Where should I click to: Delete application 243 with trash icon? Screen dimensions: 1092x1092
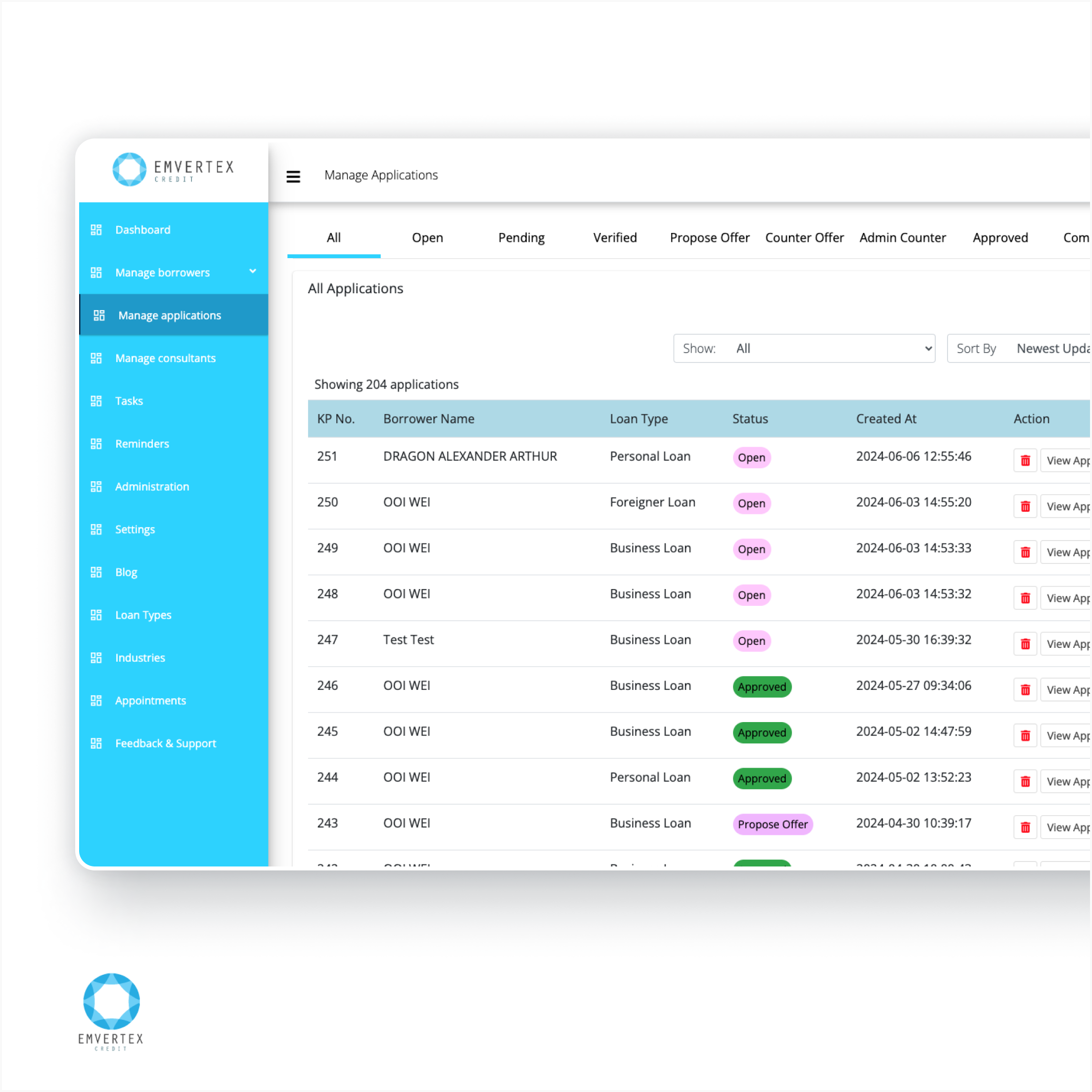(1025, 827)
